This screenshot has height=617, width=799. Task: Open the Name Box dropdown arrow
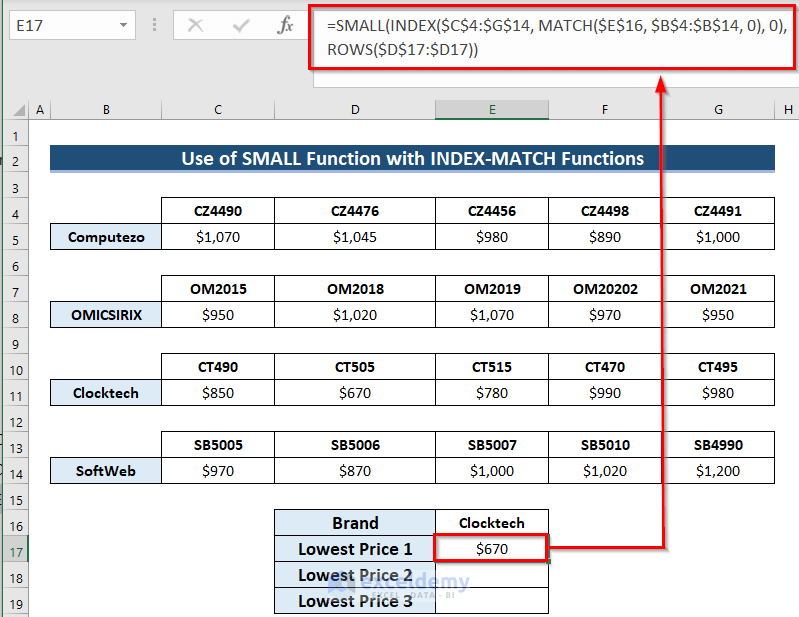pos(124,26)
